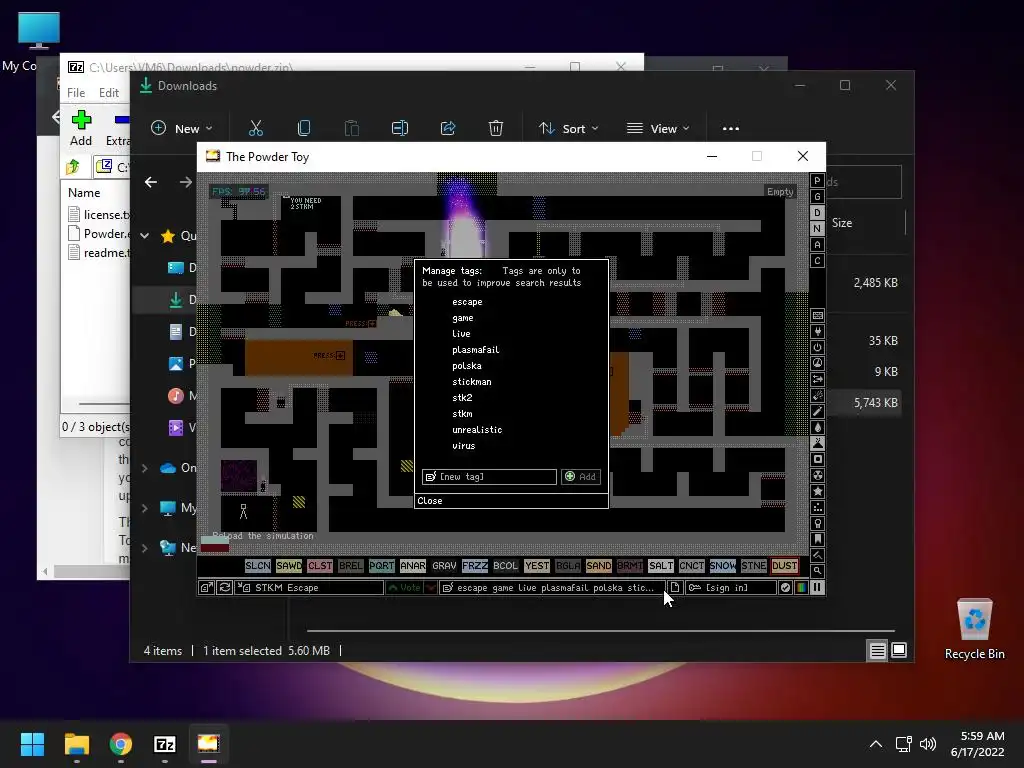Click the new tag input field
Screen dimensions: 1024x768
(x=489, y=477)
